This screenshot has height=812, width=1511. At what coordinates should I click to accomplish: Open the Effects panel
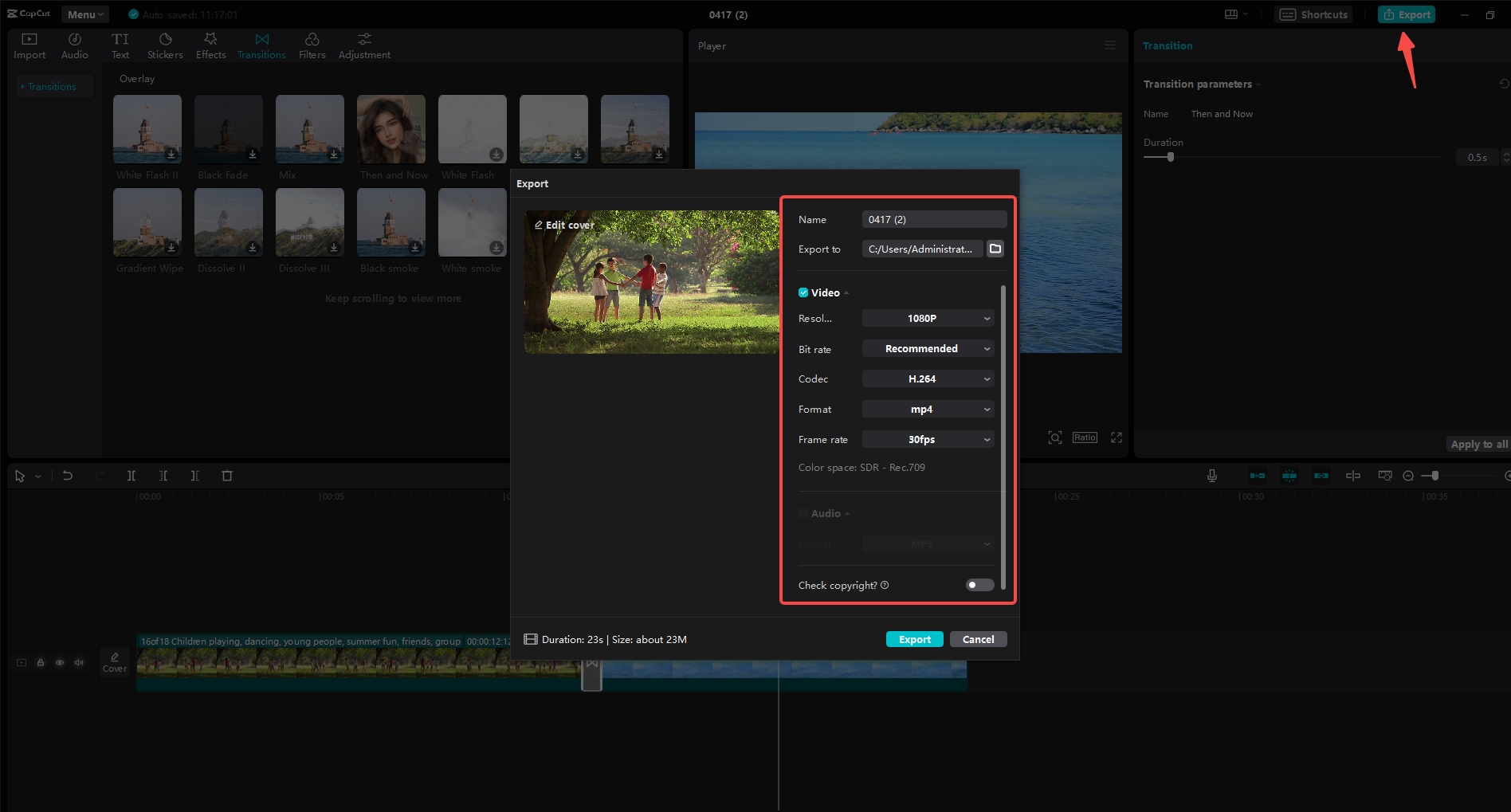pos(210,44)
